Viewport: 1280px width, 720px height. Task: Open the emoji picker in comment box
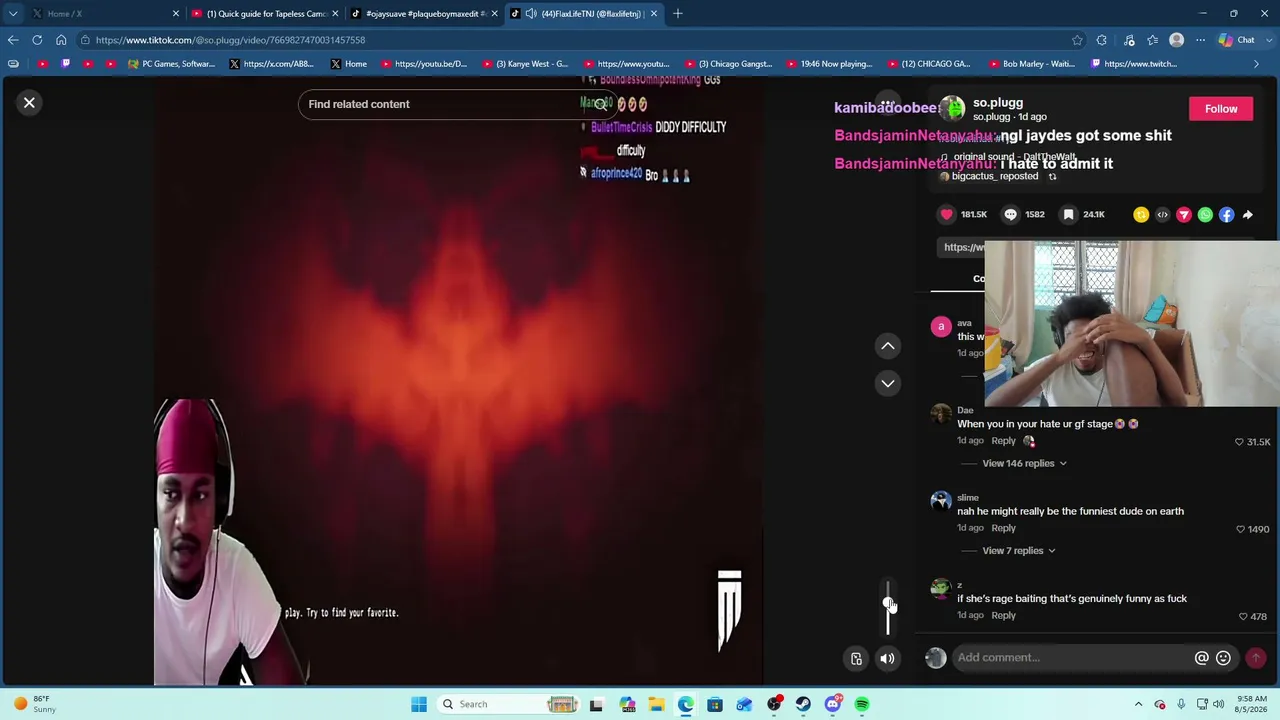pos(1223,657)
